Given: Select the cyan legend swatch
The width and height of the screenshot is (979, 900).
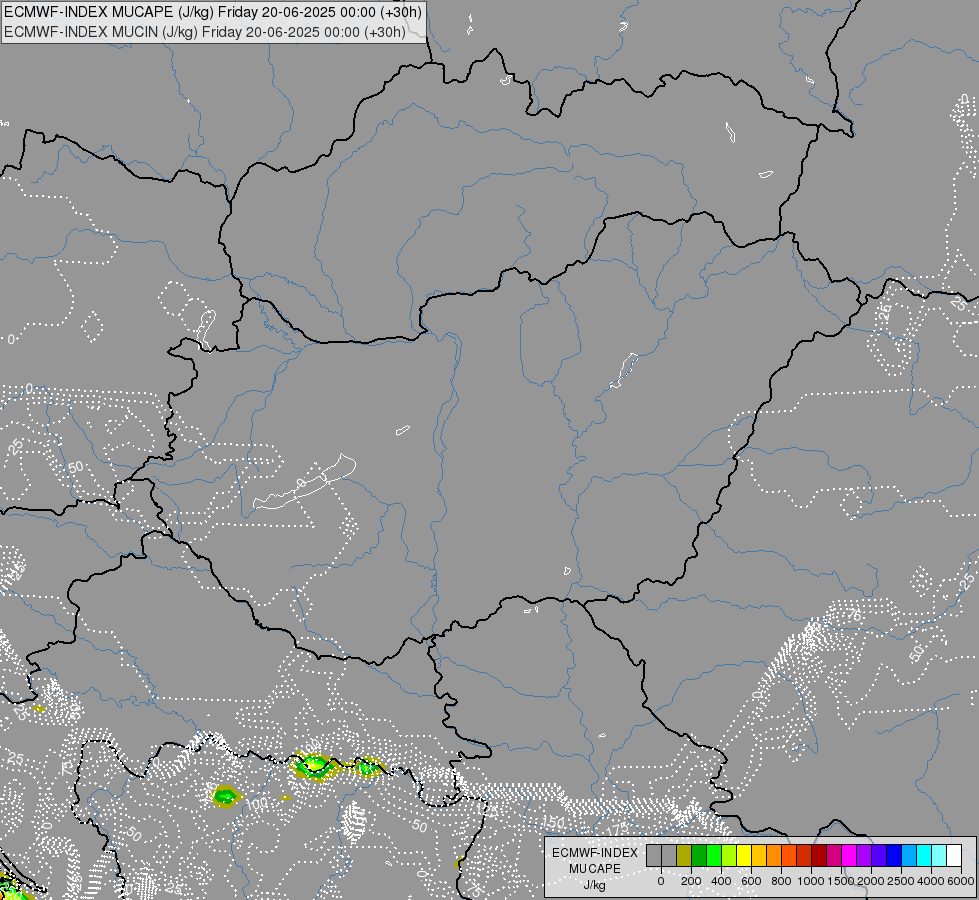Looking at the screenshot, I should (x=925, y=855).
